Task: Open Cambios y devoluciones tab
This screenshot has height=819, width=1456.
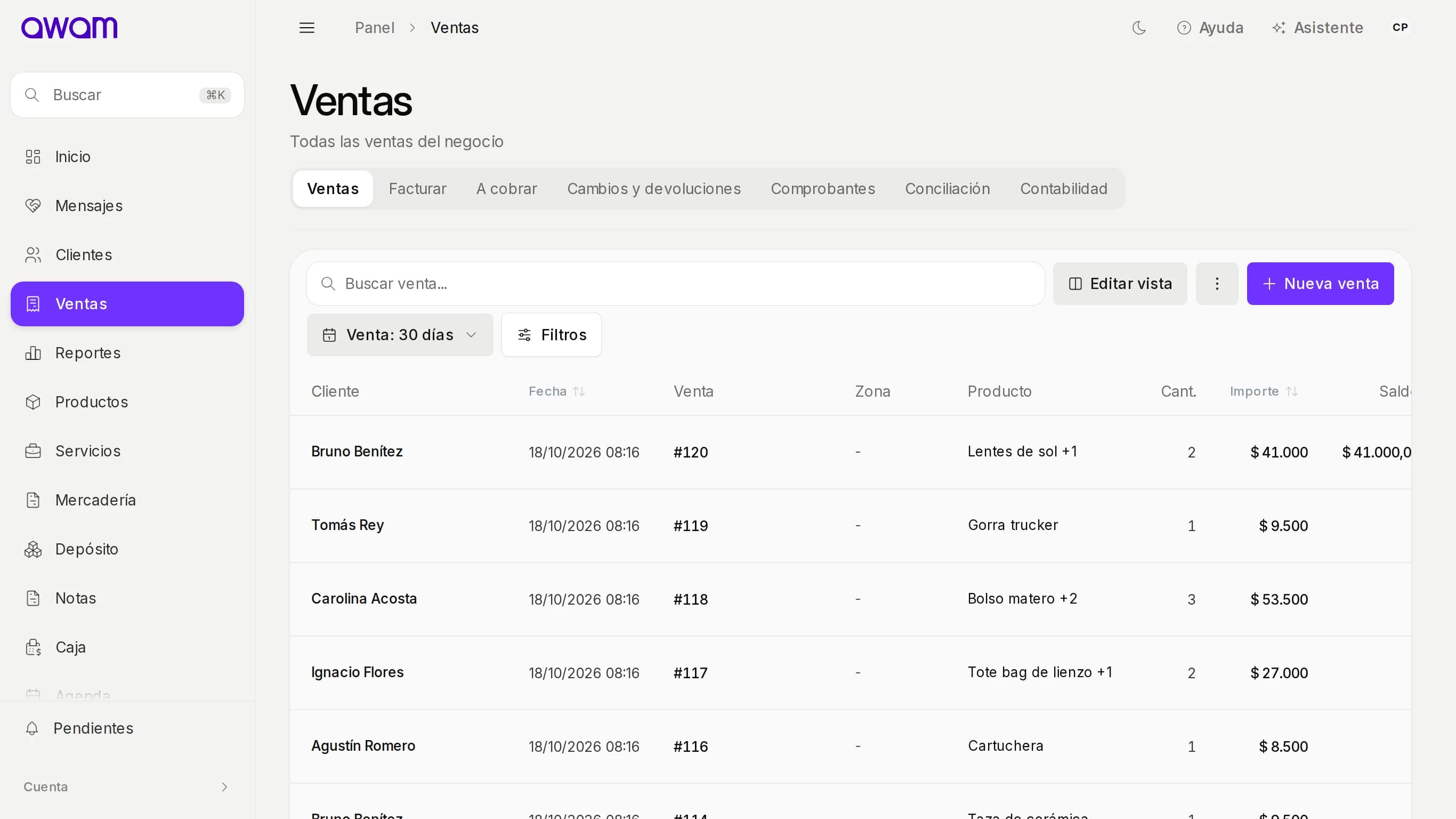Action: pyautogui.click(x=654, y=189)
